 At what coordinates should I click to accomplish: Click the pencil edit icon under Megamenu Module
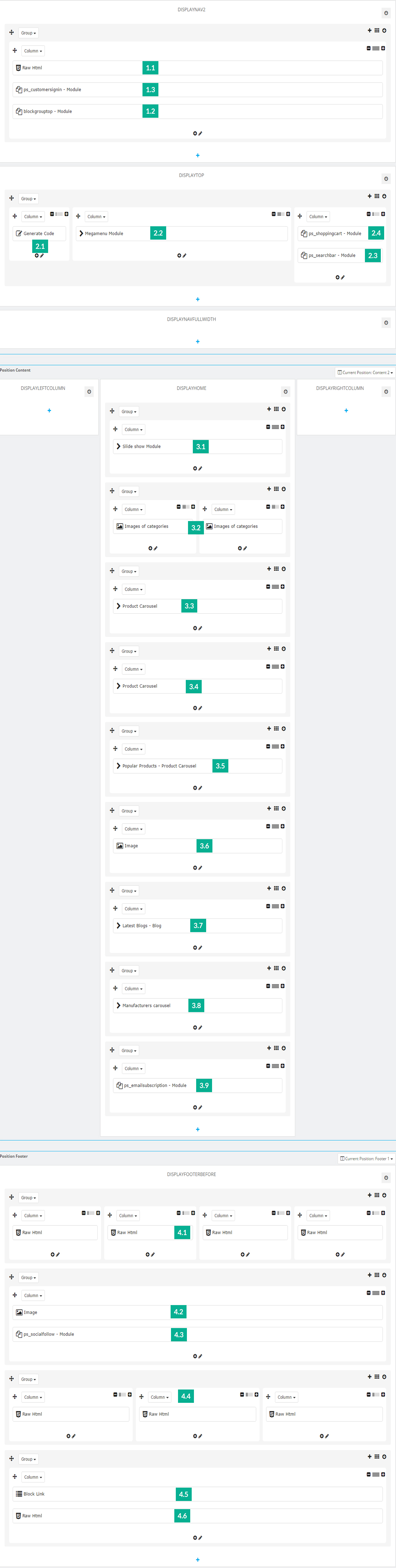(x=184, y=256)
